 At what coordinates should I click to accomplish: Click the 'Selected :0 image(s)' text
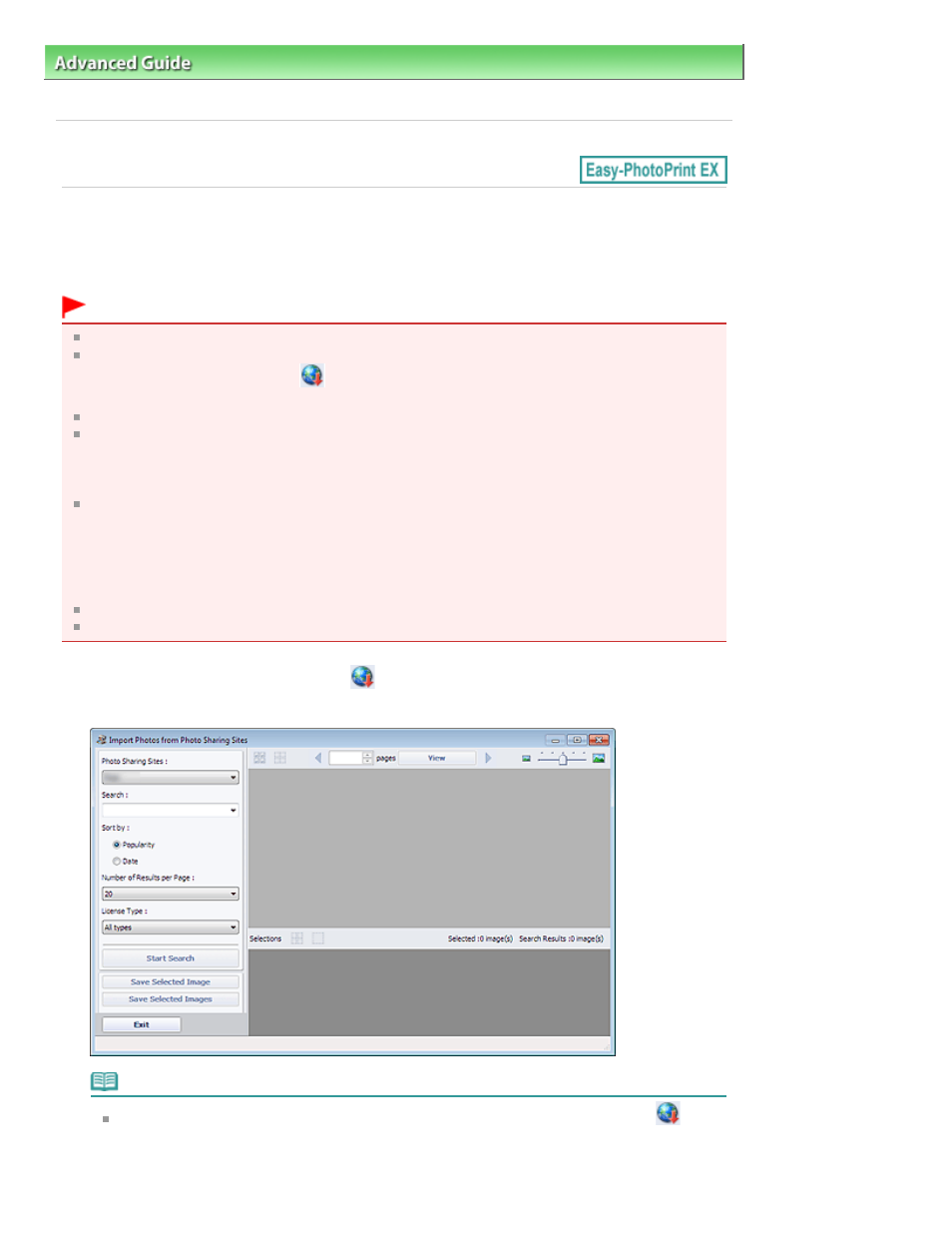(x=480, y=938)
